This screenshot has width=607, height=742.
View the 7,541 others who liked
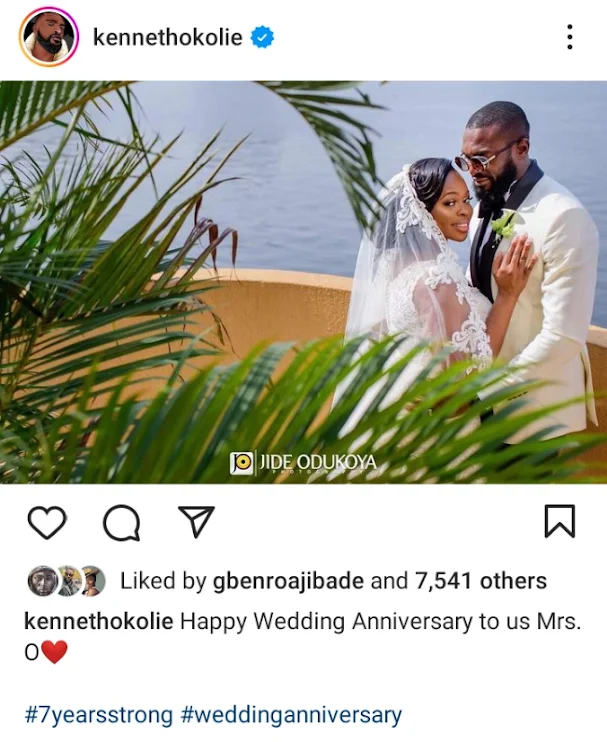coord(481,581)
